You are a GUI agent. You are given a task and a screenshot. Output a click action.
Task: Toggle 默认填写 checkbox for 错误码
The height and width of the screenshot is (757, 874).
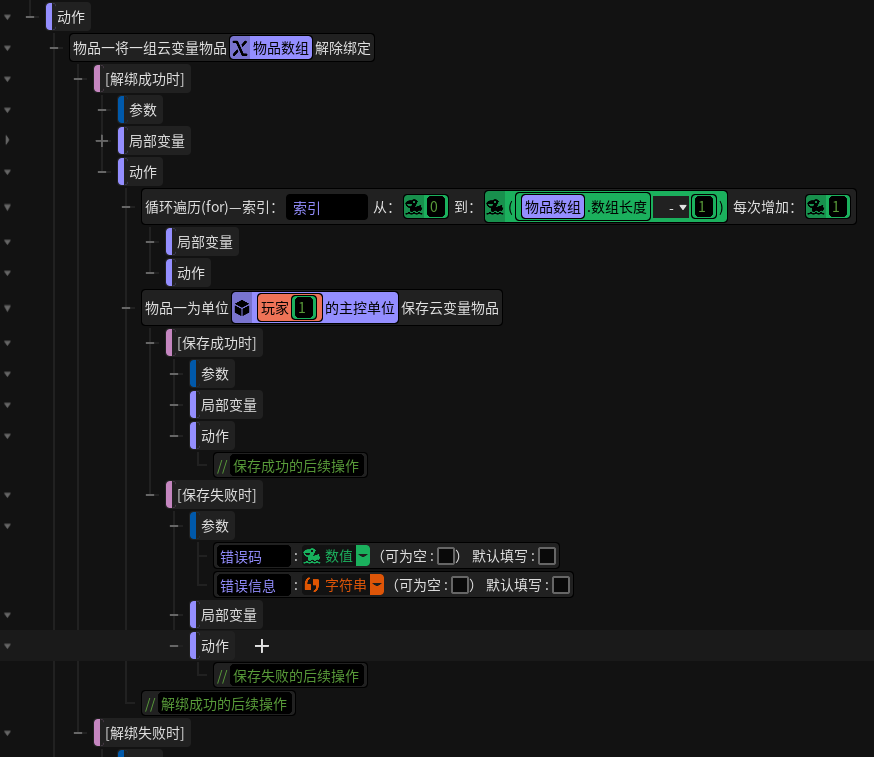click(547, 556)
